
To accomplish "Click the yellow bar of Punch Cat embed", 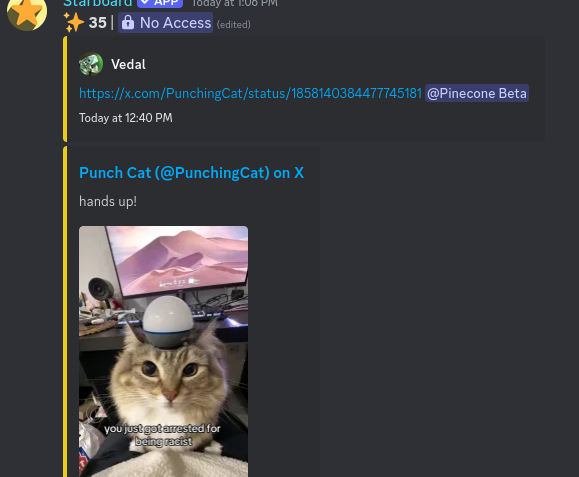I will tap(65, 312).
